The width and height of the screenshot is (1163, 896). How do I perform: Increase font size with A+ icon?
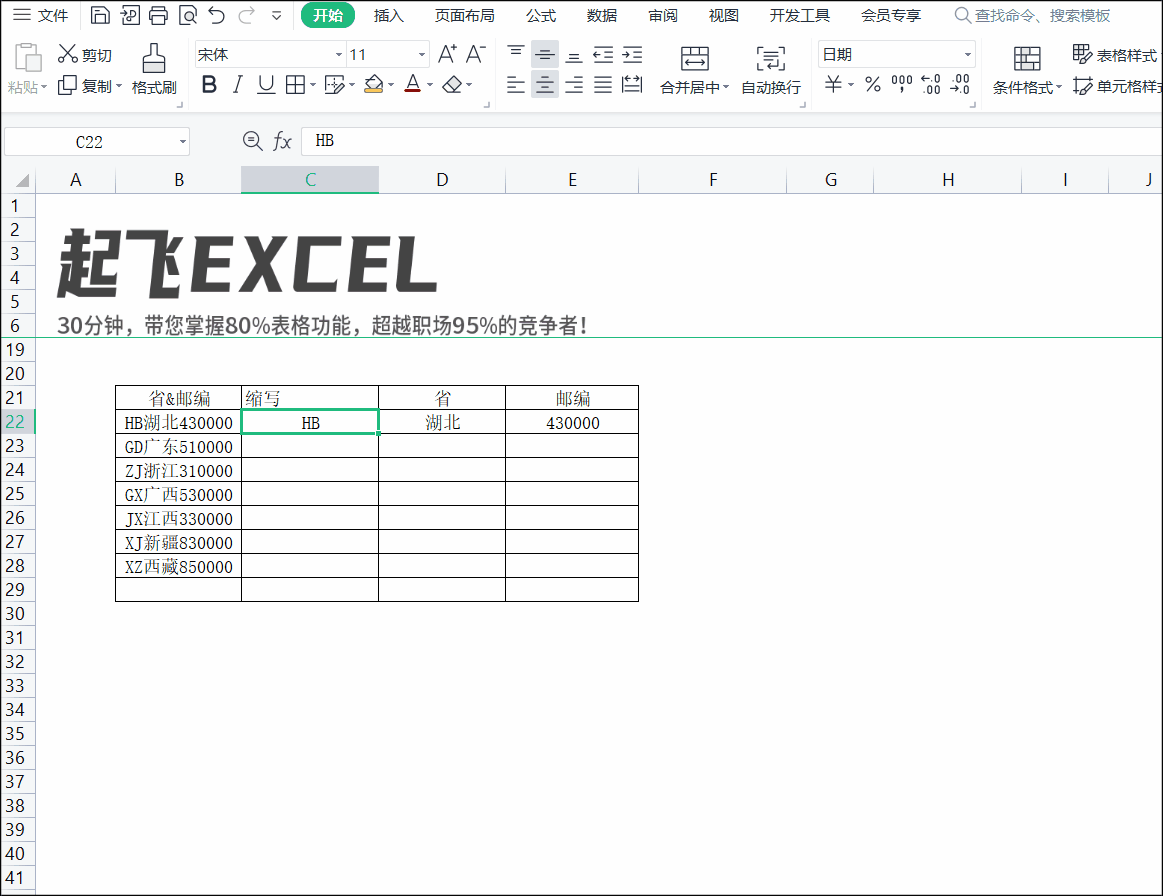coord(447,54)
